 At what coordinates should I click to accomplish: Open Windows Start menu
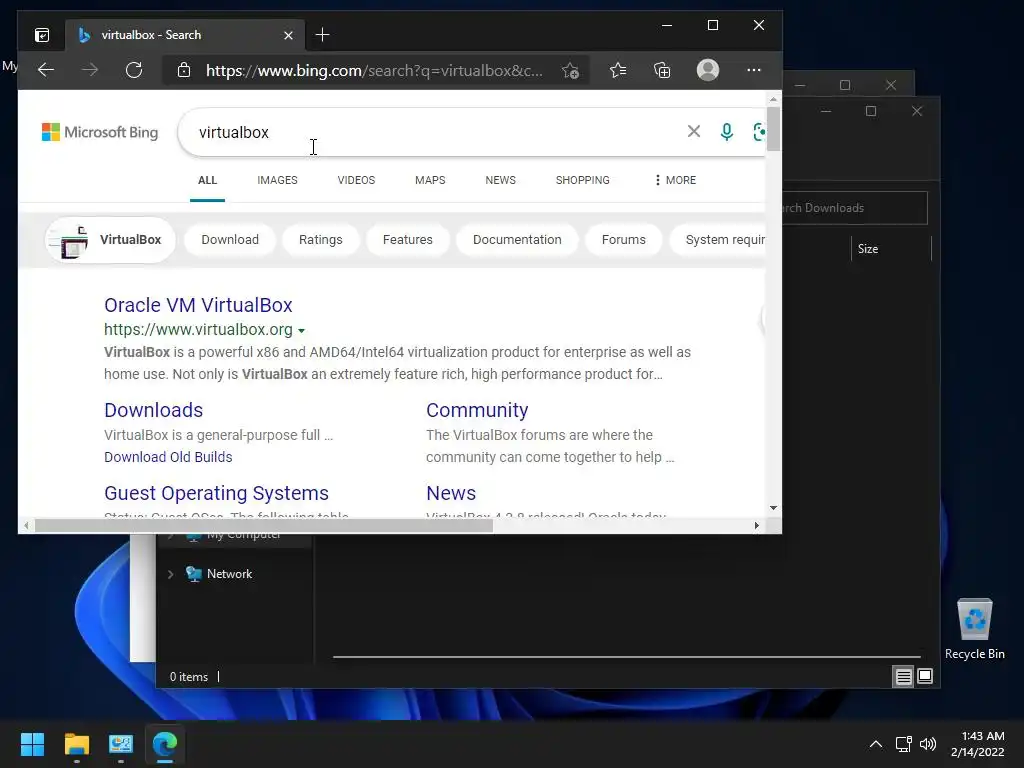[x=32, y=744]
